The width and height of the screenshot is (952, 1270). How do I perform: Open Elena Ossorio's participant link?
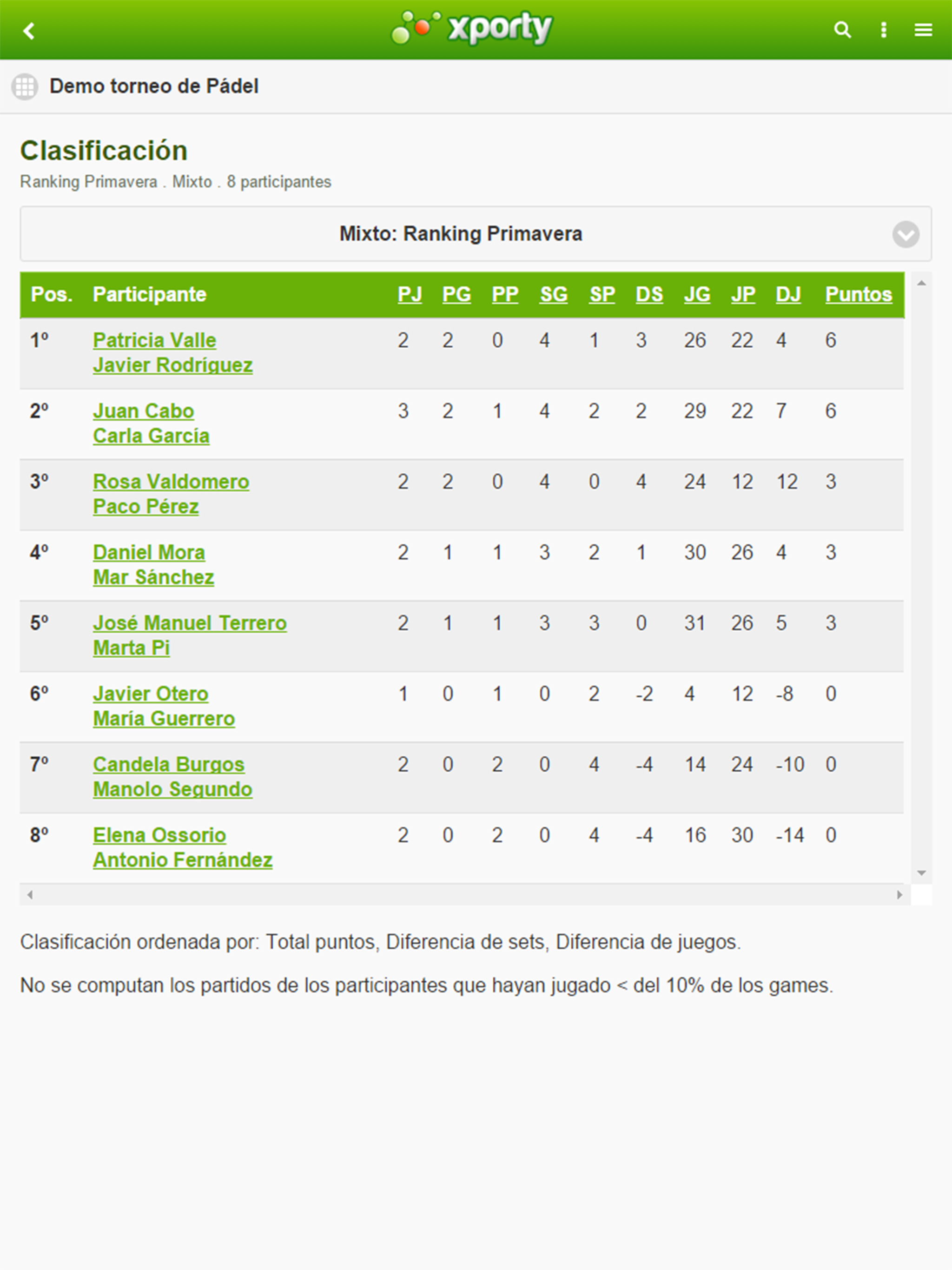[x=159, y=835]
